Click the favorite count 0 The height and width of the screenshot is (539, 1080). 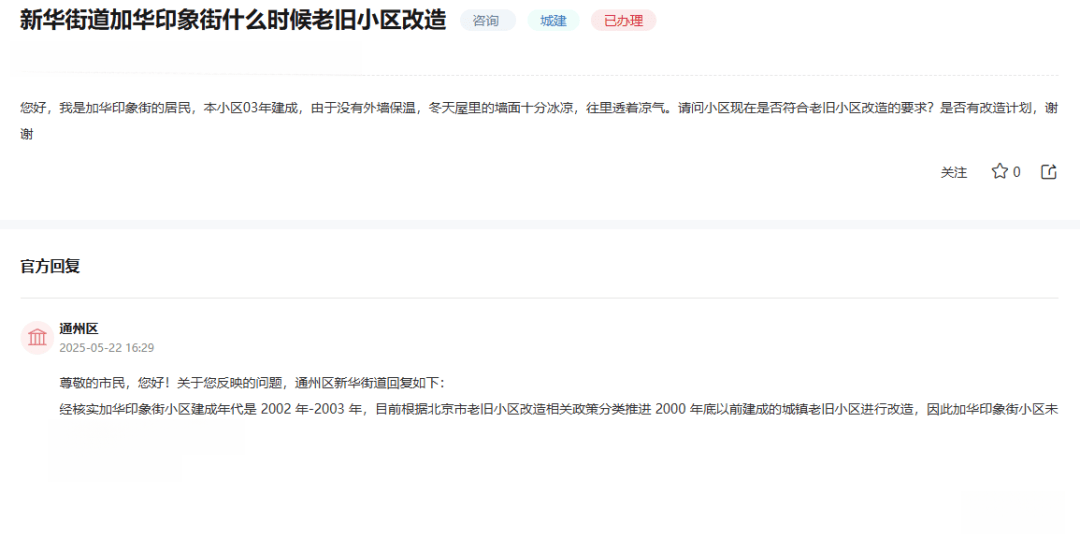(1017, 172)
